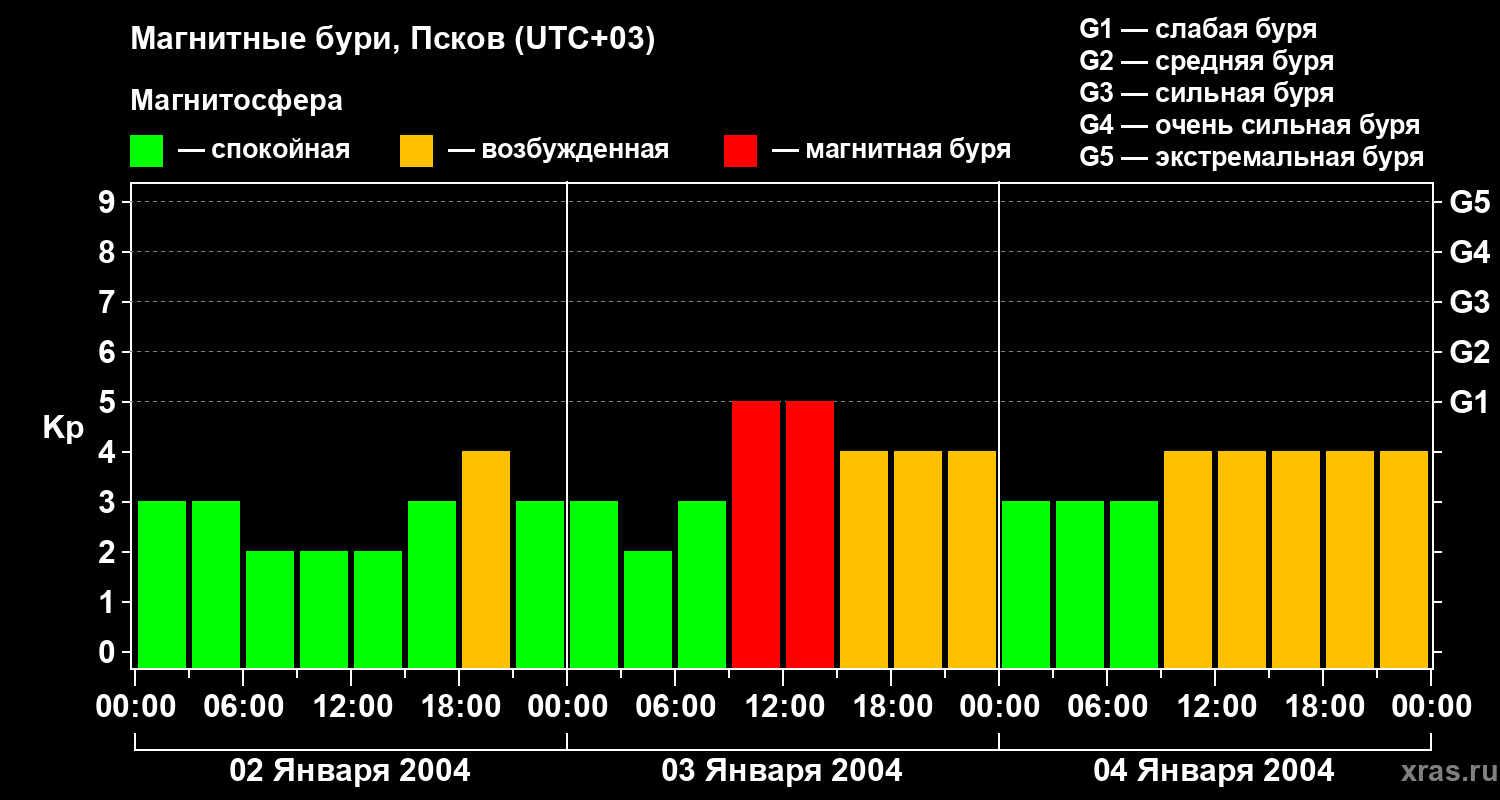The height and width of the screenshot is (800, 1500).
Task: Click the green "спокойная" legend swatch
Action: [x=147, y=151]
